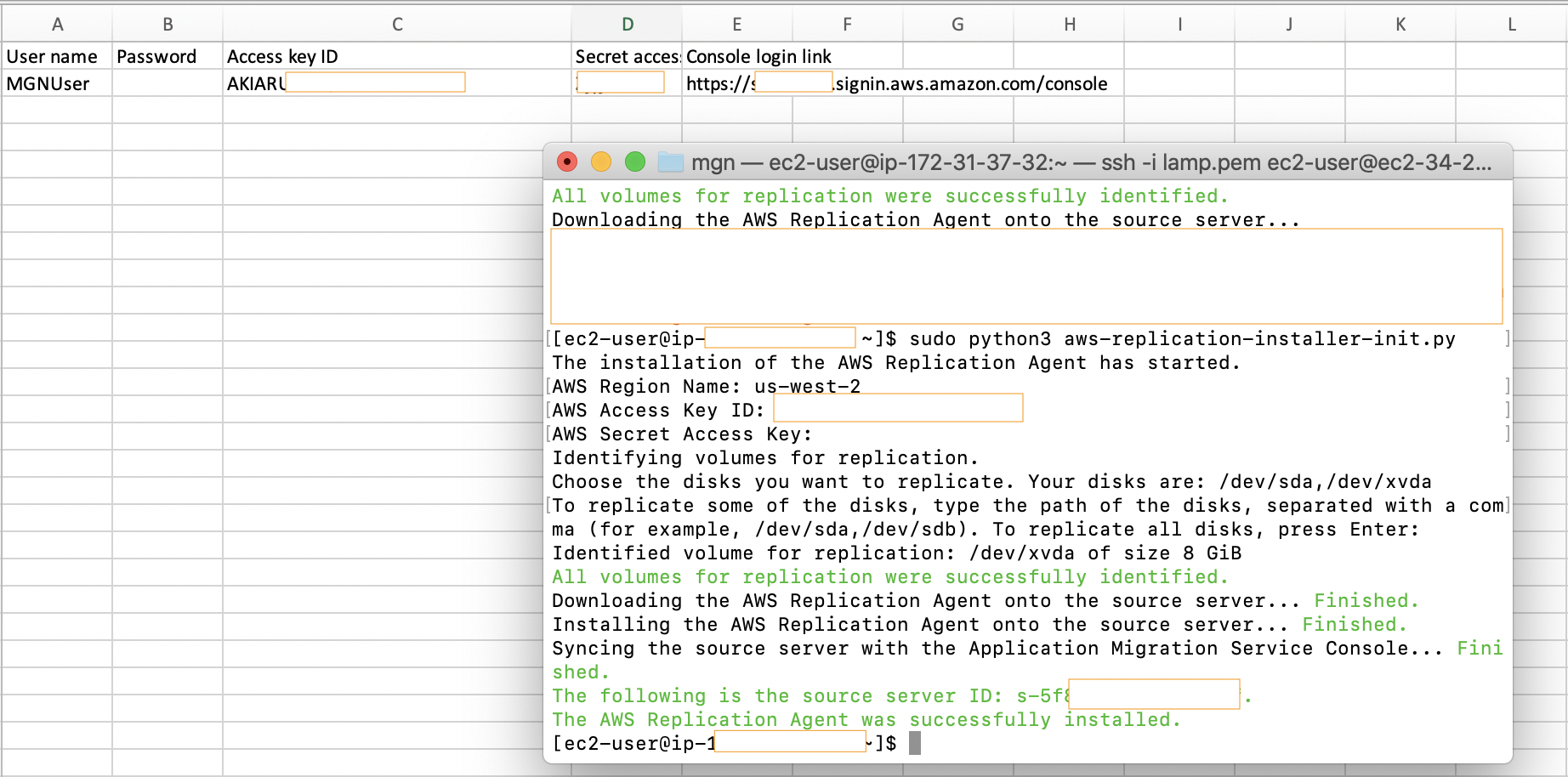Open the signin.aws.amazon.com/console link cell
The height and width of the screenshot is (777, 1568).
[897, 83]
